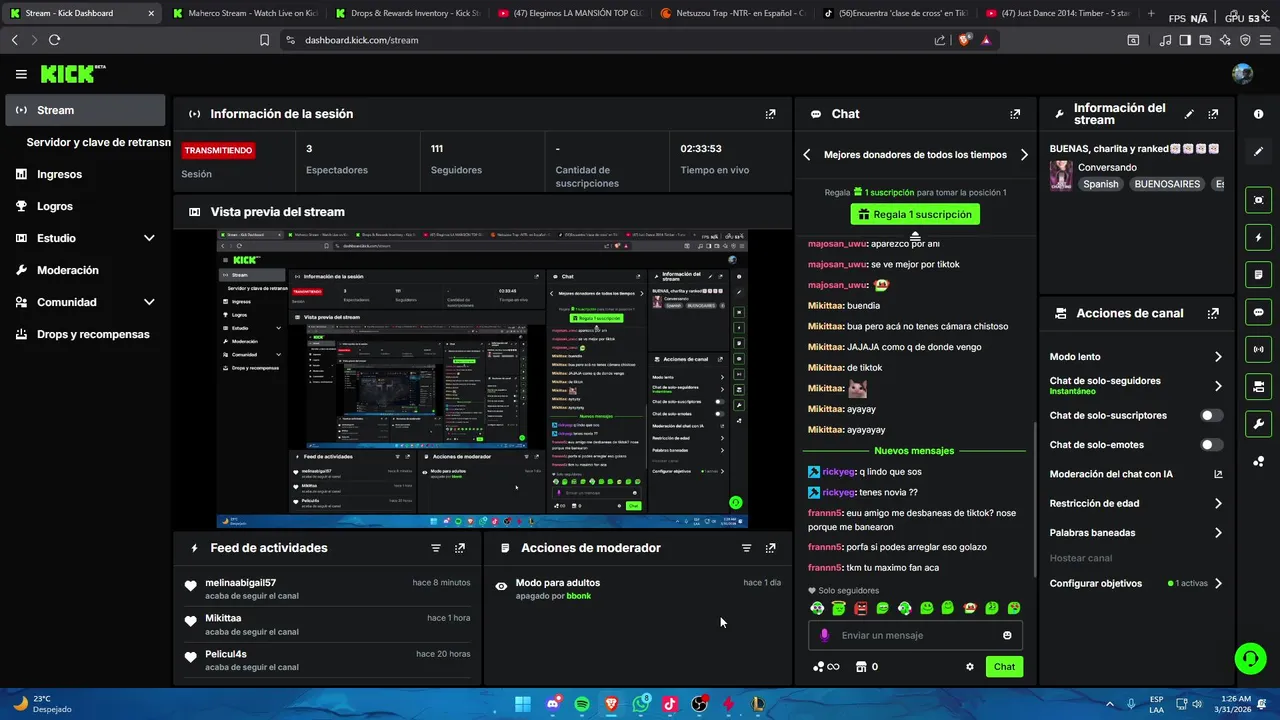Pop out the Información de la sesión panel
1280x720 pixels.
click(770, 114)
